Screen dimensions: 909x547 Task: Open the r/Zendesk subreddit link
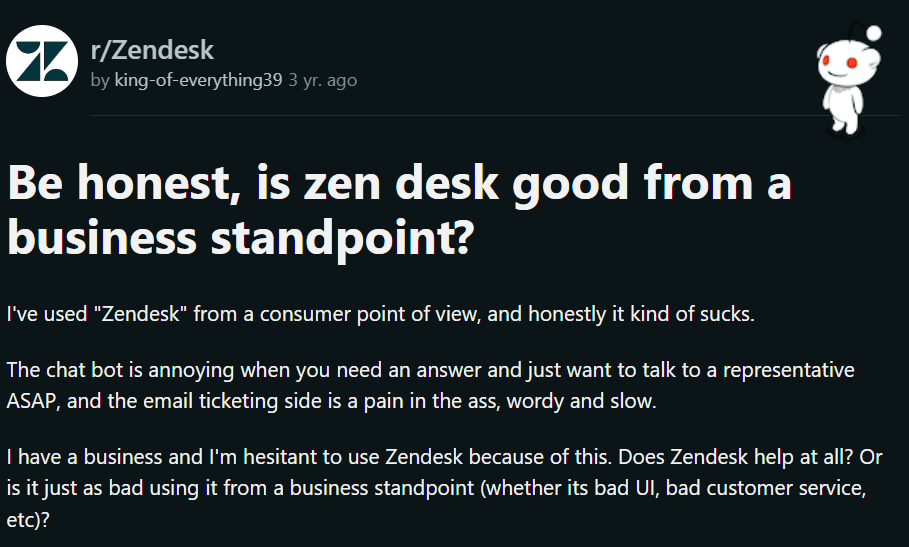pyautogui.click(x=152, y=49)
